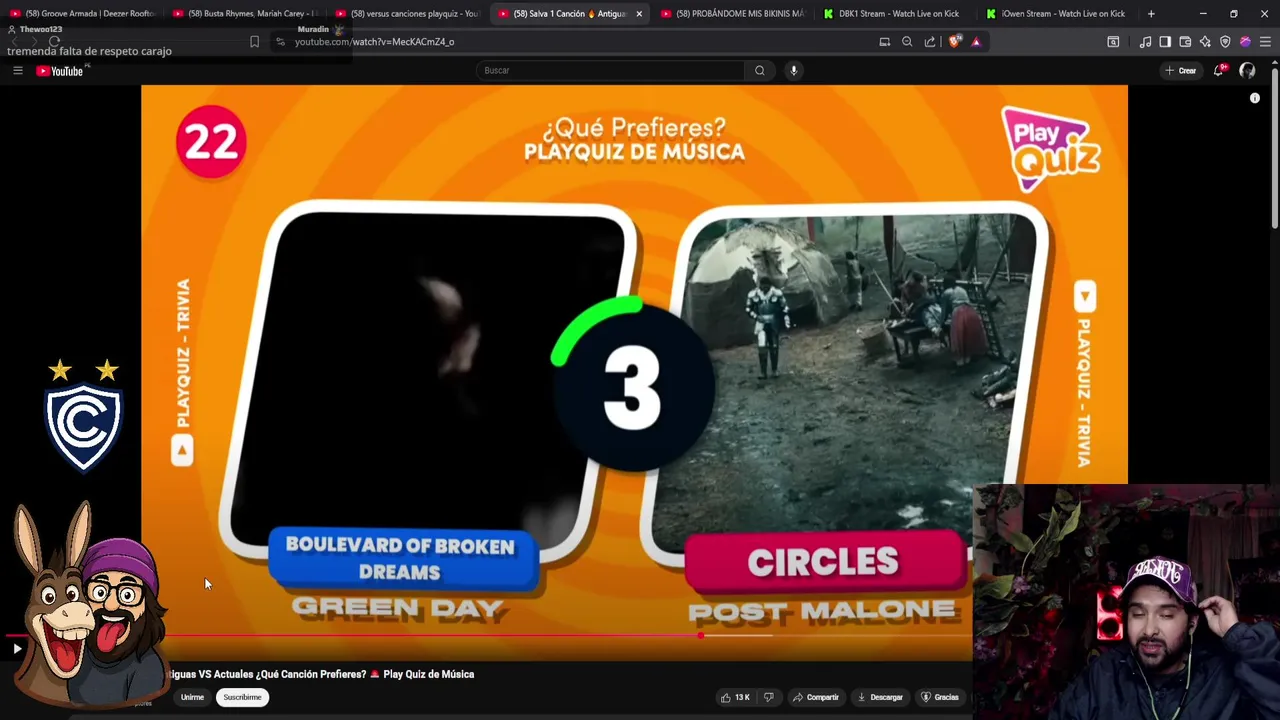
Task: Reload the page
Action: (x=54, y=42)
